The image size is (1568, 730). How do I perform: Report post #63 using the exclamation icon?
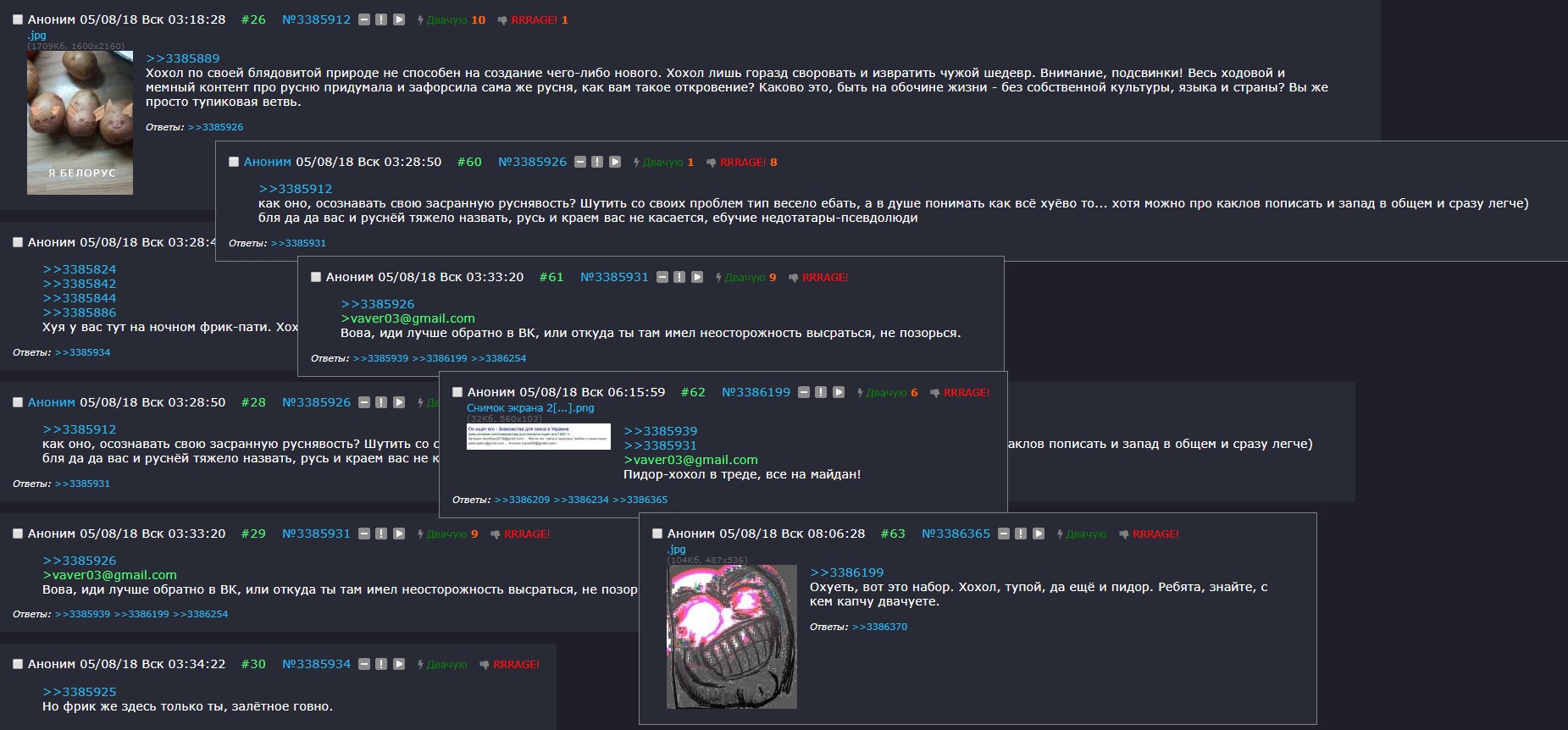1021,534
